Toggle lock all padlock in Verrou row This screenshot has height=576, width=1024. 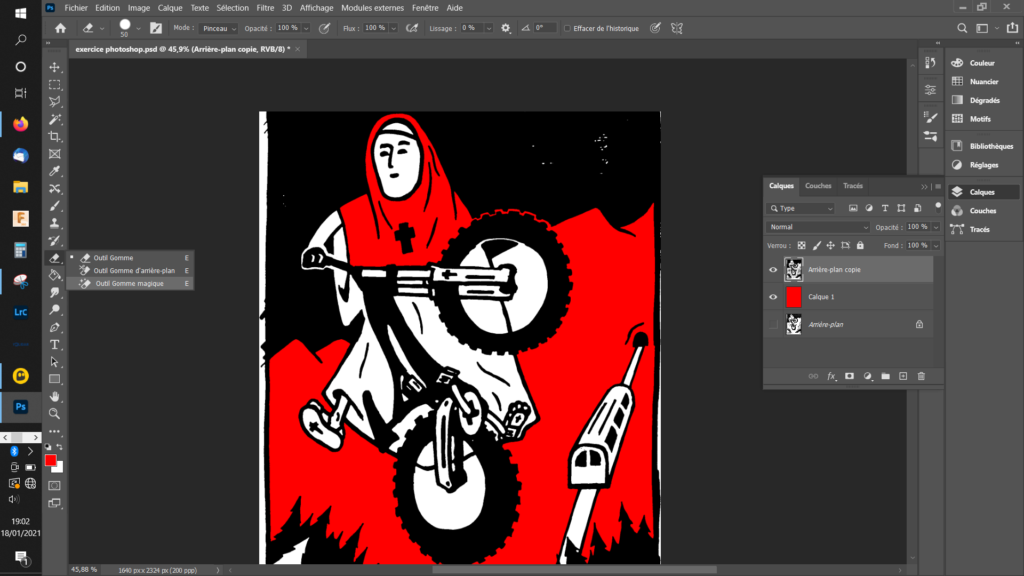pos(860,246)
